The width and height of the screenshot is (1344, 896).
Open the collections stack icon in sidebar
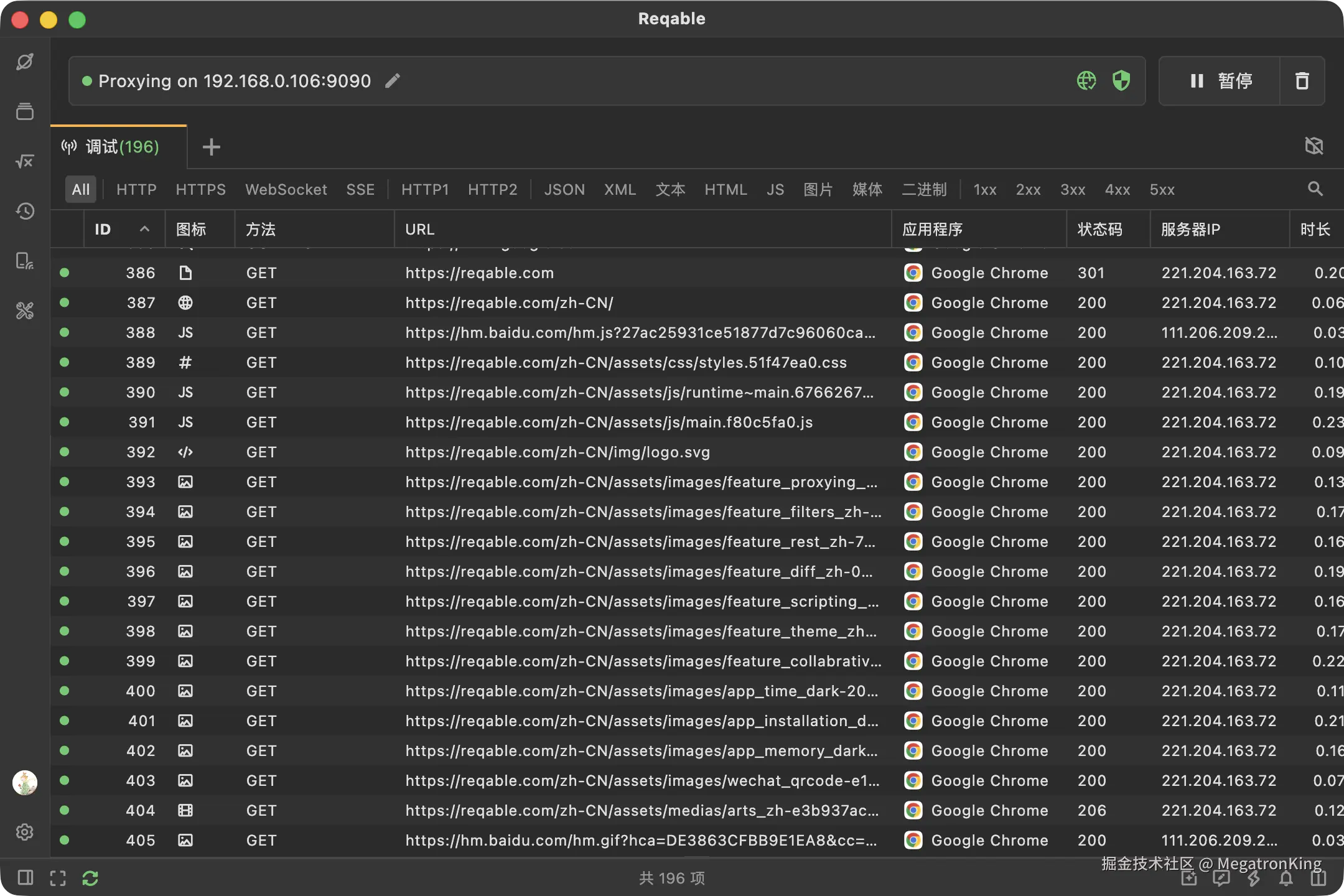[x=25, y=112]
